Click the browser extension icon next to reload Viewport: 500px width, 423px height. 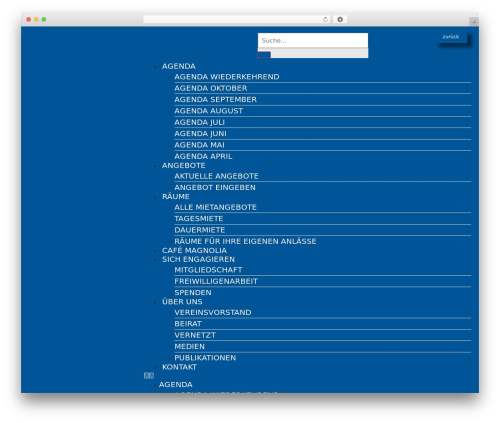click(340, 20)
